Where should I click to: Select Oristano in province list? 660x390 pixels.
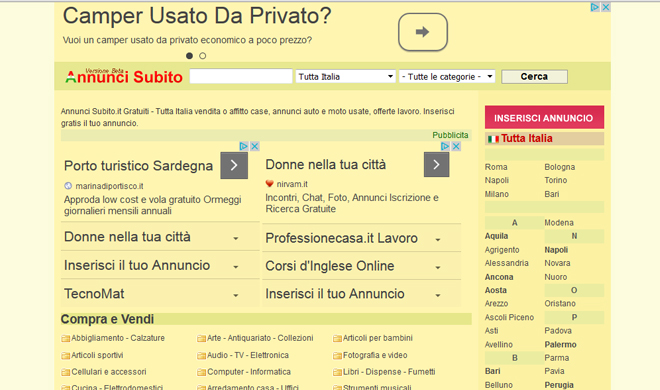(560, 303)
